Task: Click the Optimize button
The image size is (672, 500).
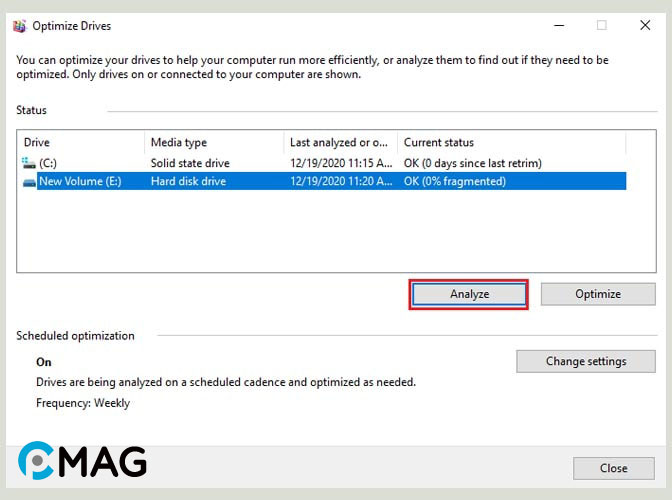Action: click(x=598, y=294)
